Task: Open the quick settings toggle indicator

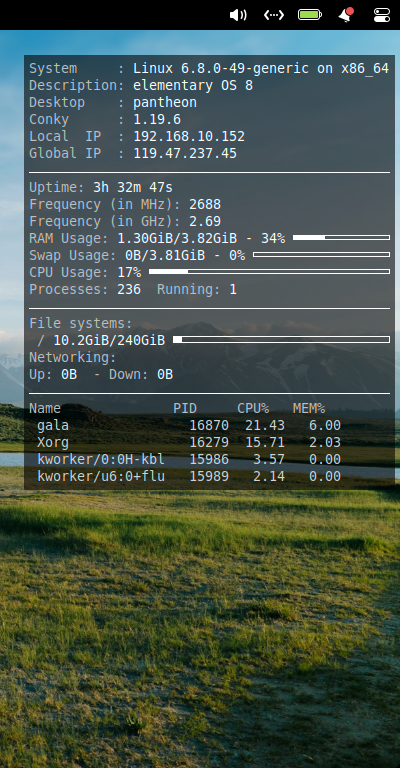Action: [x=381, y=15]
